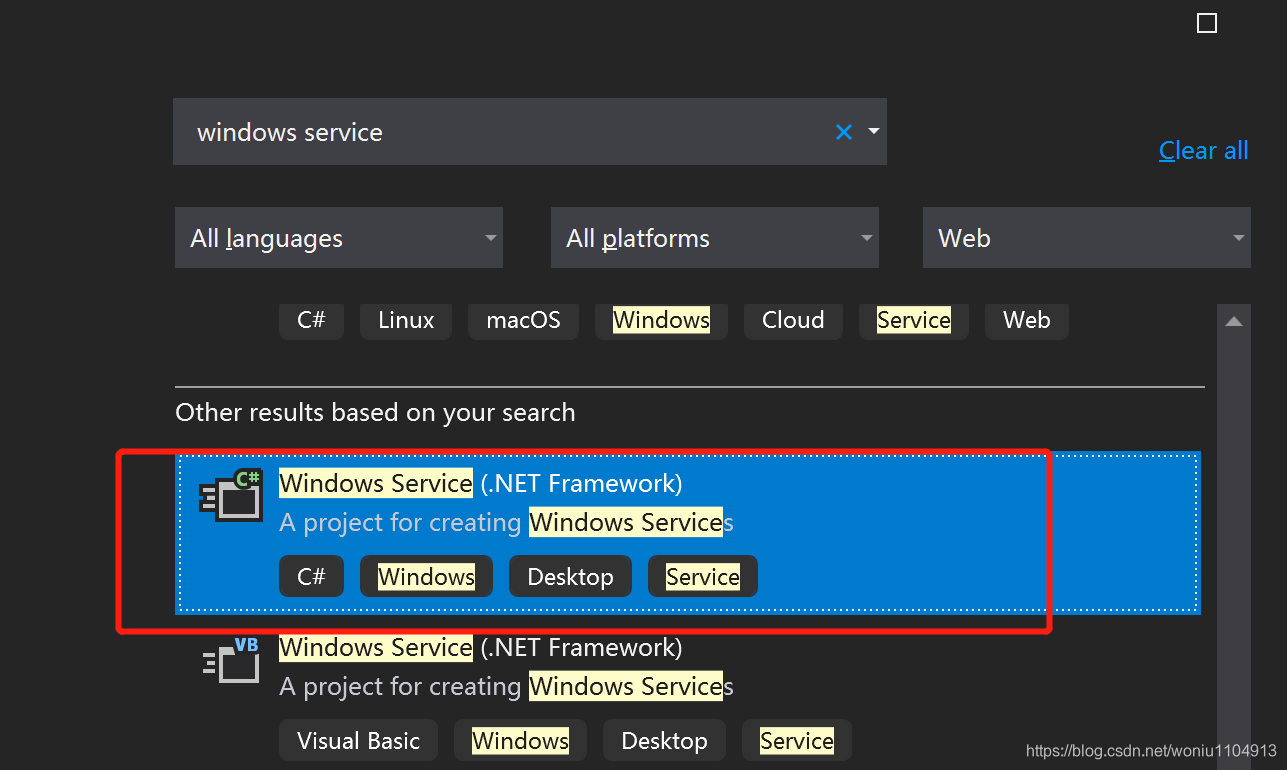
Task: Click the Service tag on the Visual Basic template
Action: pos(796,740)
